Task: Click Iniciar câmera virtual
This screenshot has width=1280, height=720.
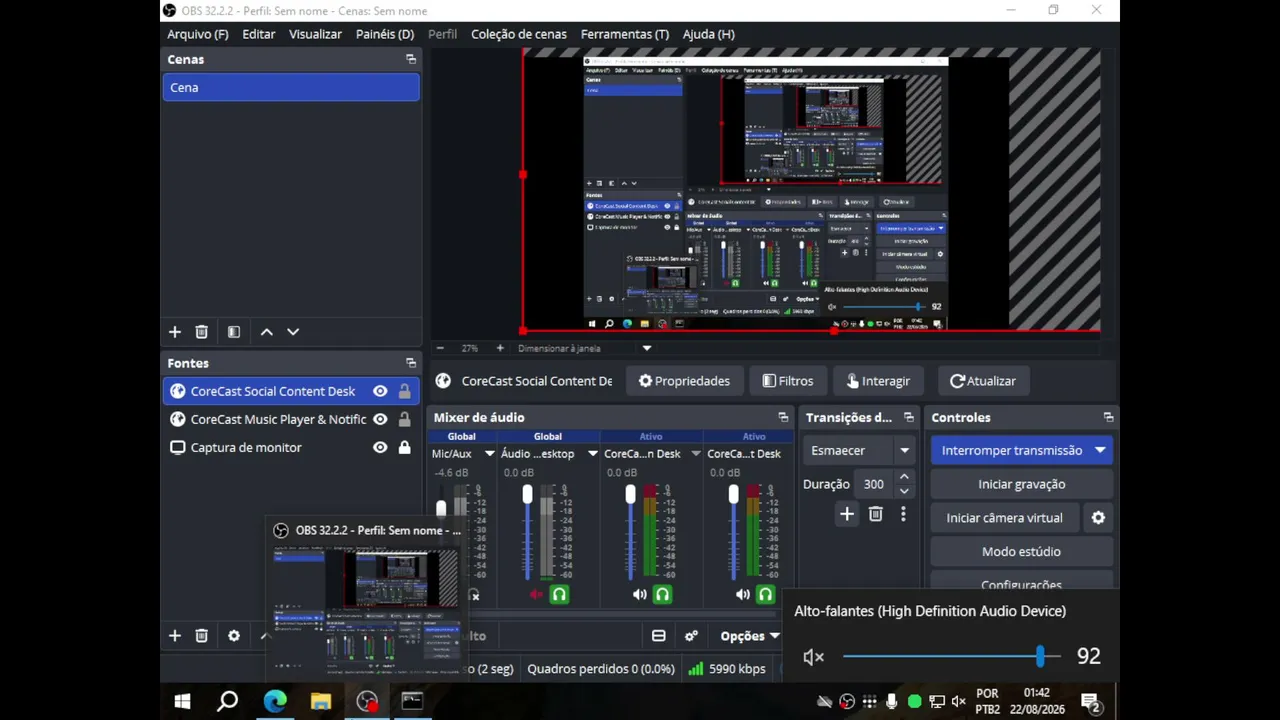Action: [1005, 518]
